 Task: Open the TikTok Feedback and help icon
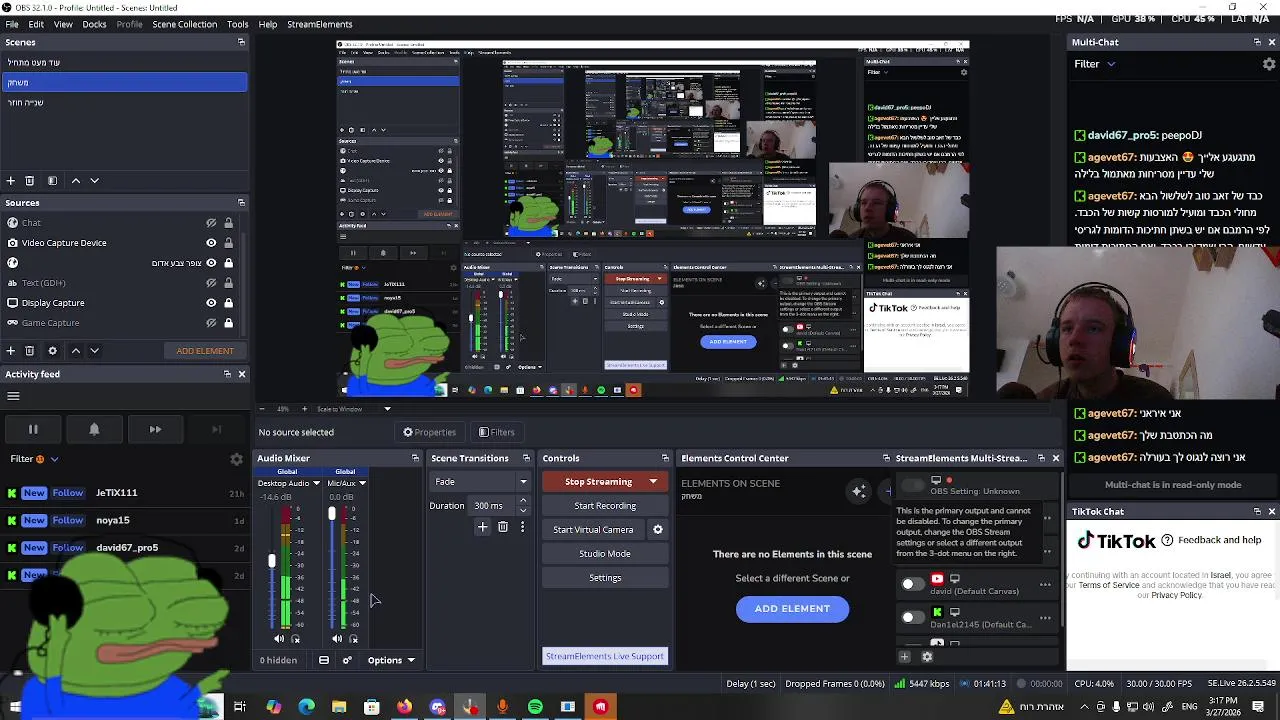(x=1167, y=540)
